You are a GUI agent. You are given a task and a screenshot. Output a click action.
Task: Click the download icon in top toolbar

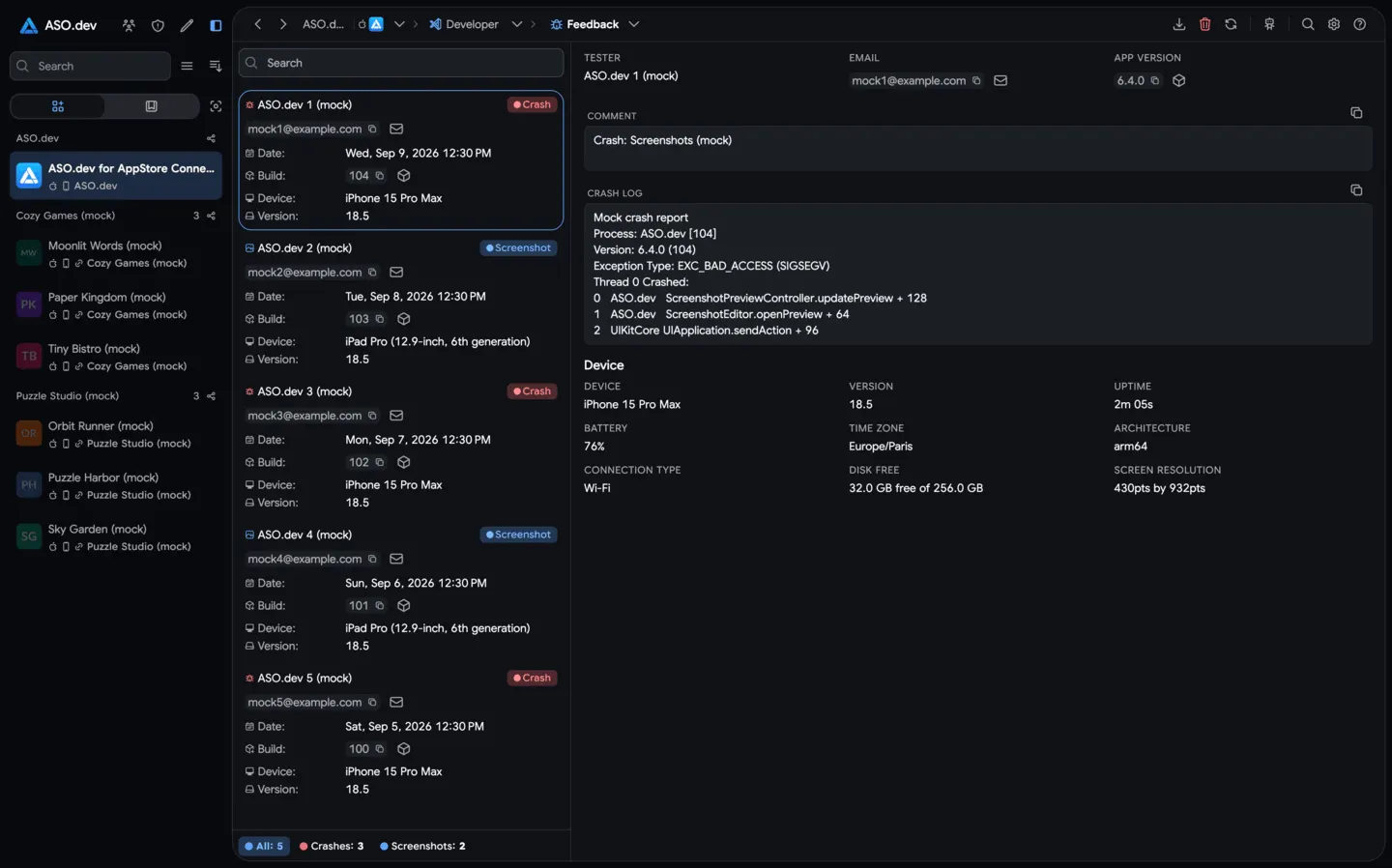click(1178, 24)
